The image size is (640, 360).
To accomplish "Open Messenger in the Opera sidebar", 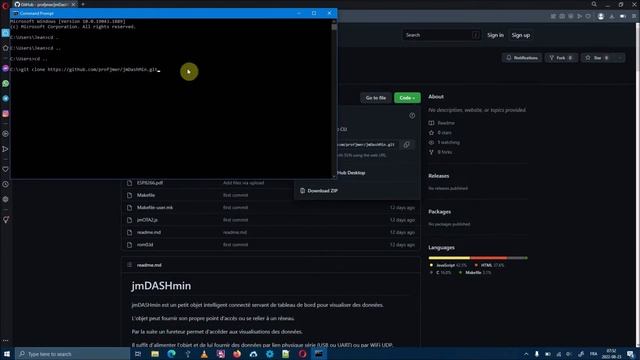I will point(5,68).
